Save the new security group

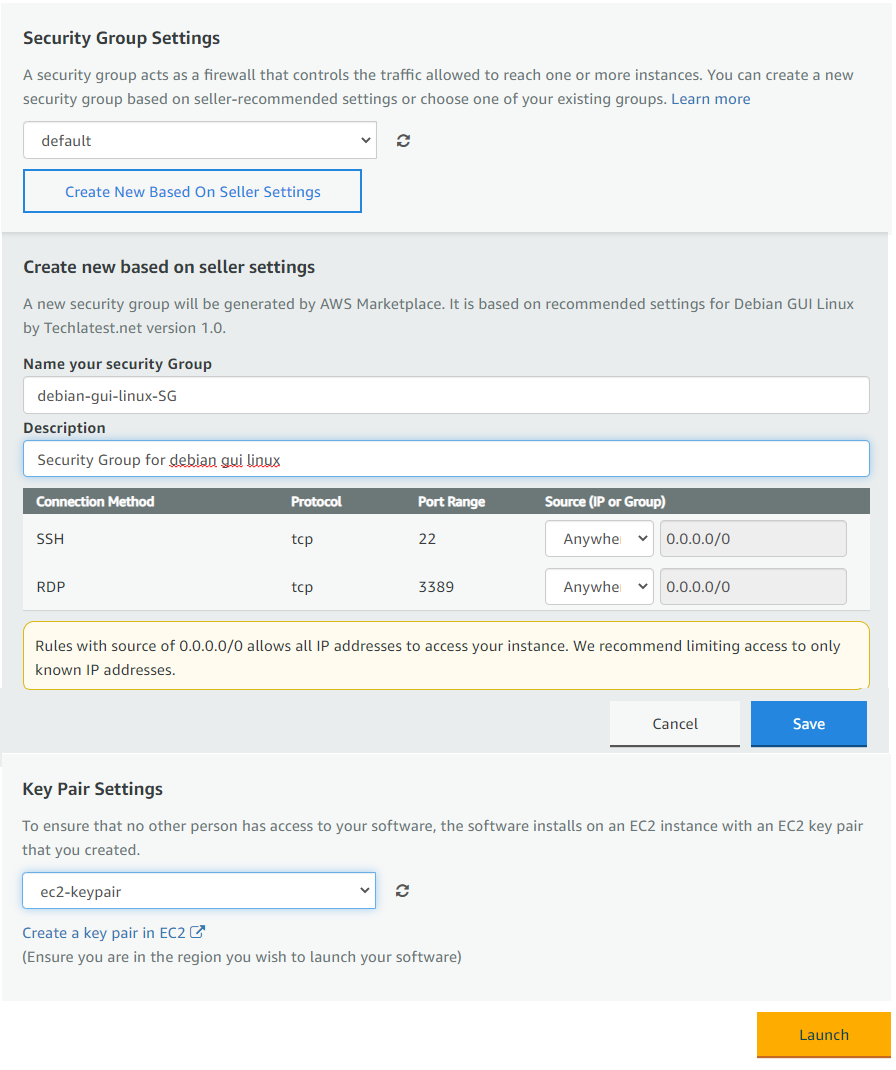pyautogui.click(x=809, y=724)
